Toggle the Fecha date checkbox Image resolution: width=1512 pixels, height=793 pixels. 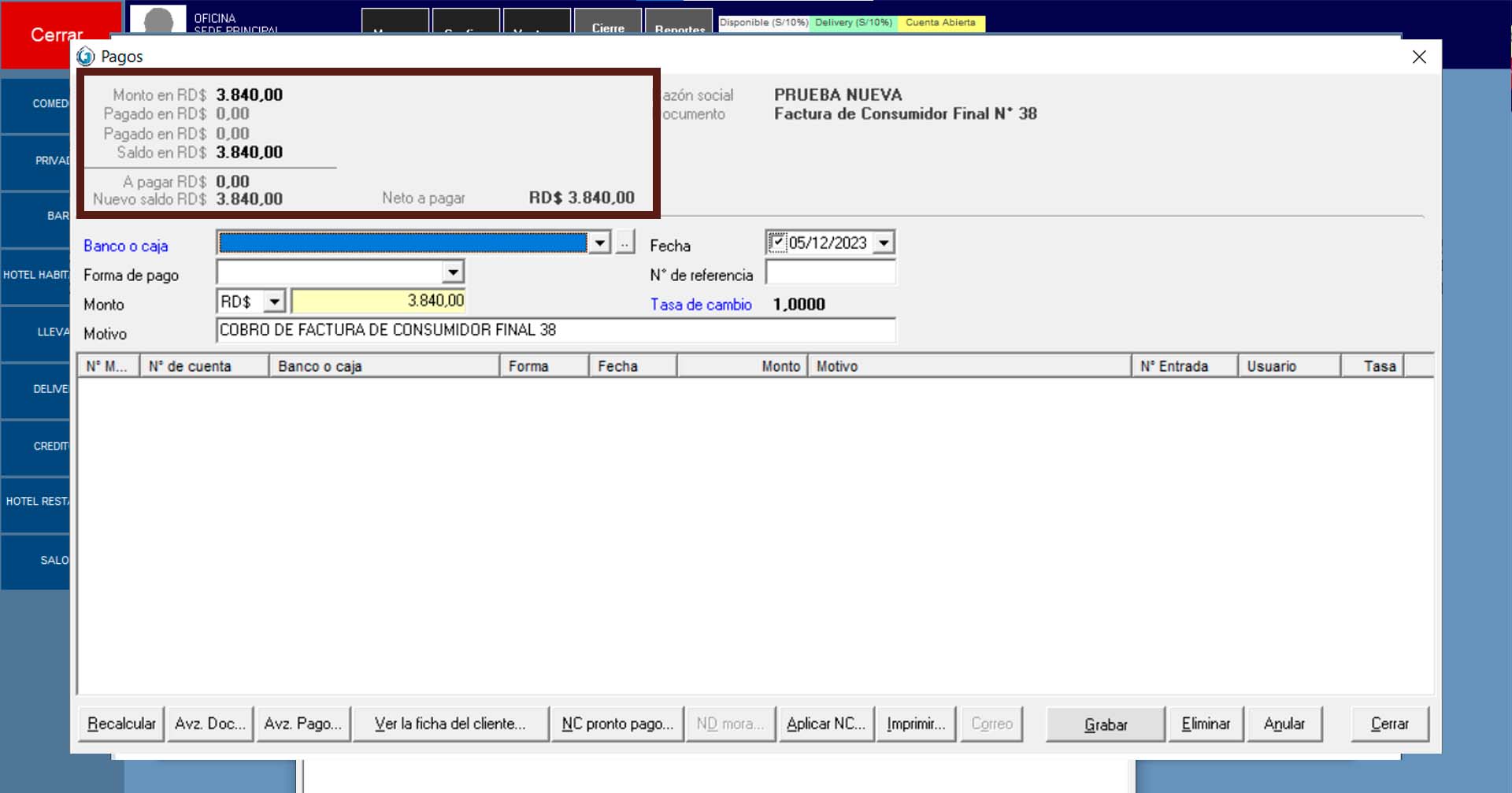[x=777, y=243]
